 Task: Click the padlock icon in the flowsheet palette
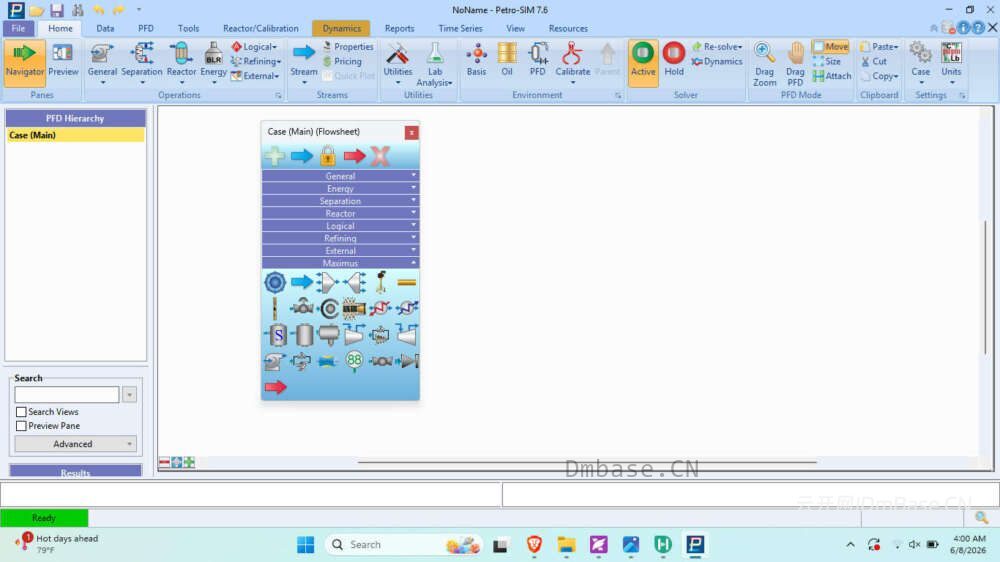328,156
